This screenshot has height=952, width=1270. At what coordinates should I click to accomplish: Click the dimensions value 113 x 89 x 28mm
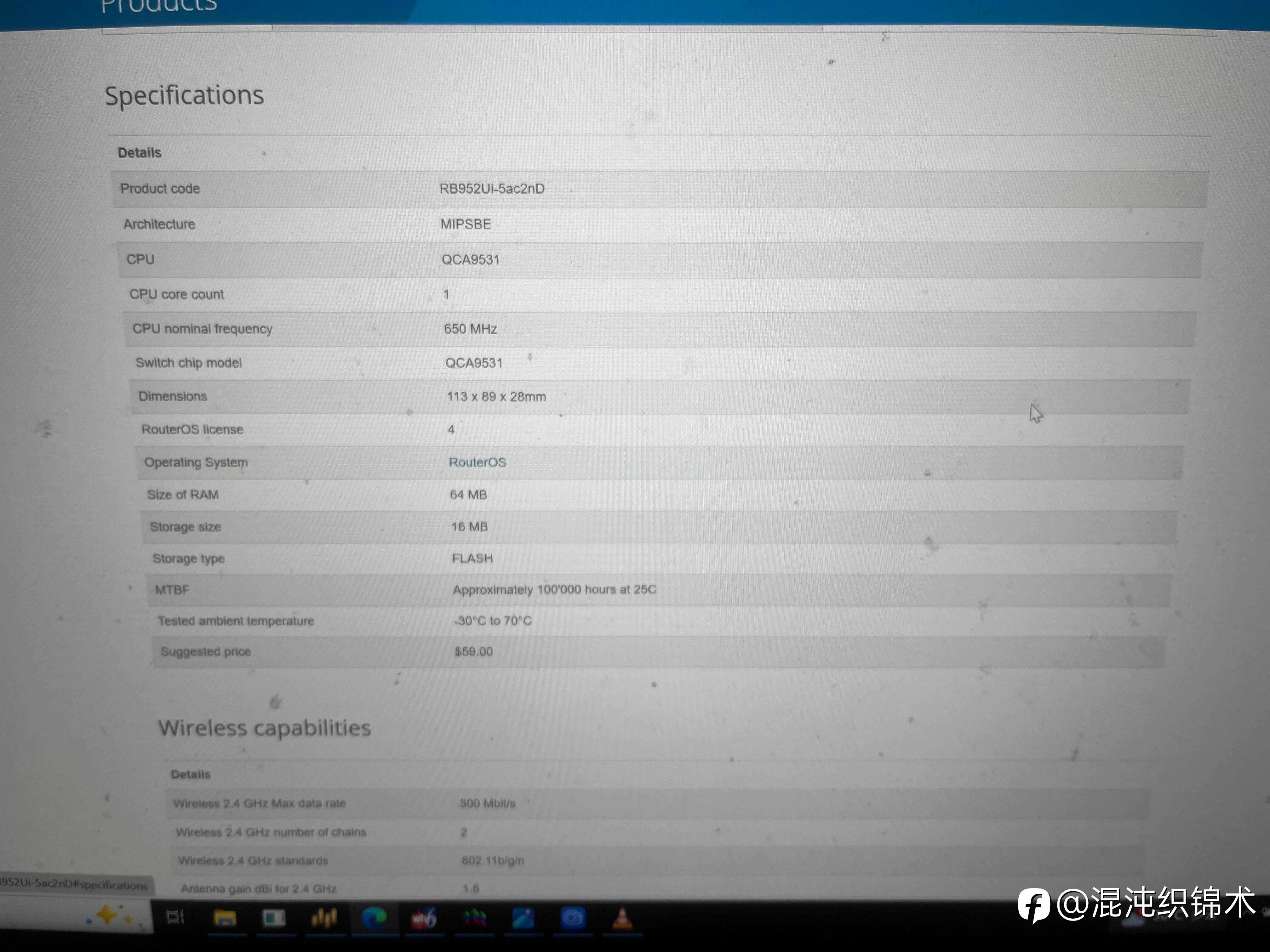497,397
